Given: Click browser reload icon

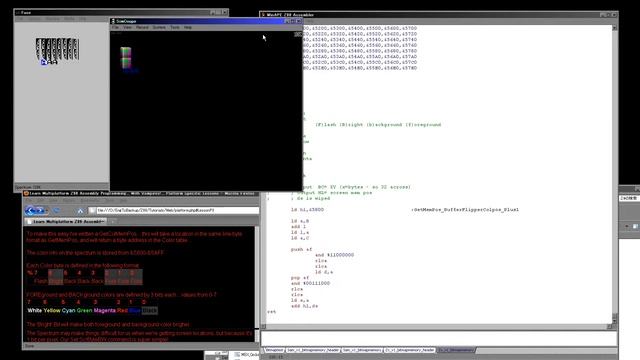Looking at the screenshot, I should point(56,211).
